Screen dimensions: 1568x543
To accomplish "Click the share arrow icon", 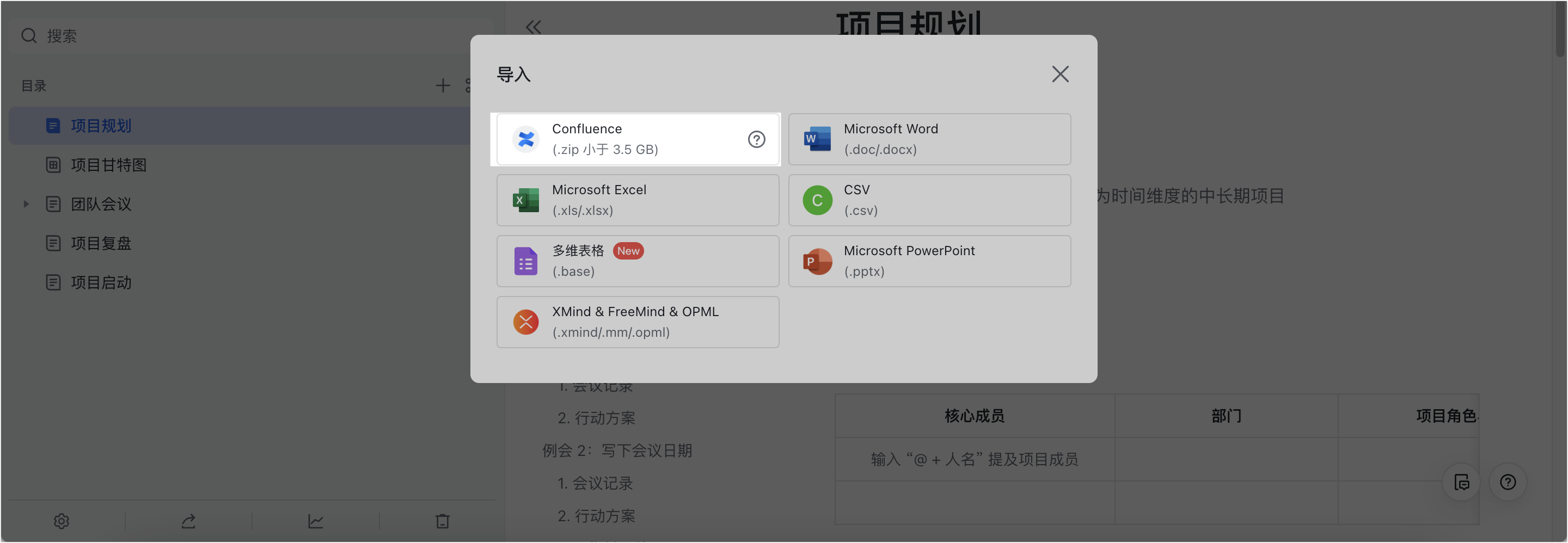I will point(188,521).
